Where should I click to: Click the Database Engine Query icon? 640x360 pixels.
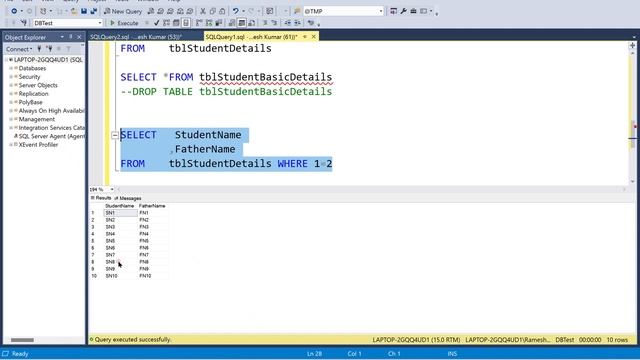pos(151,11)
